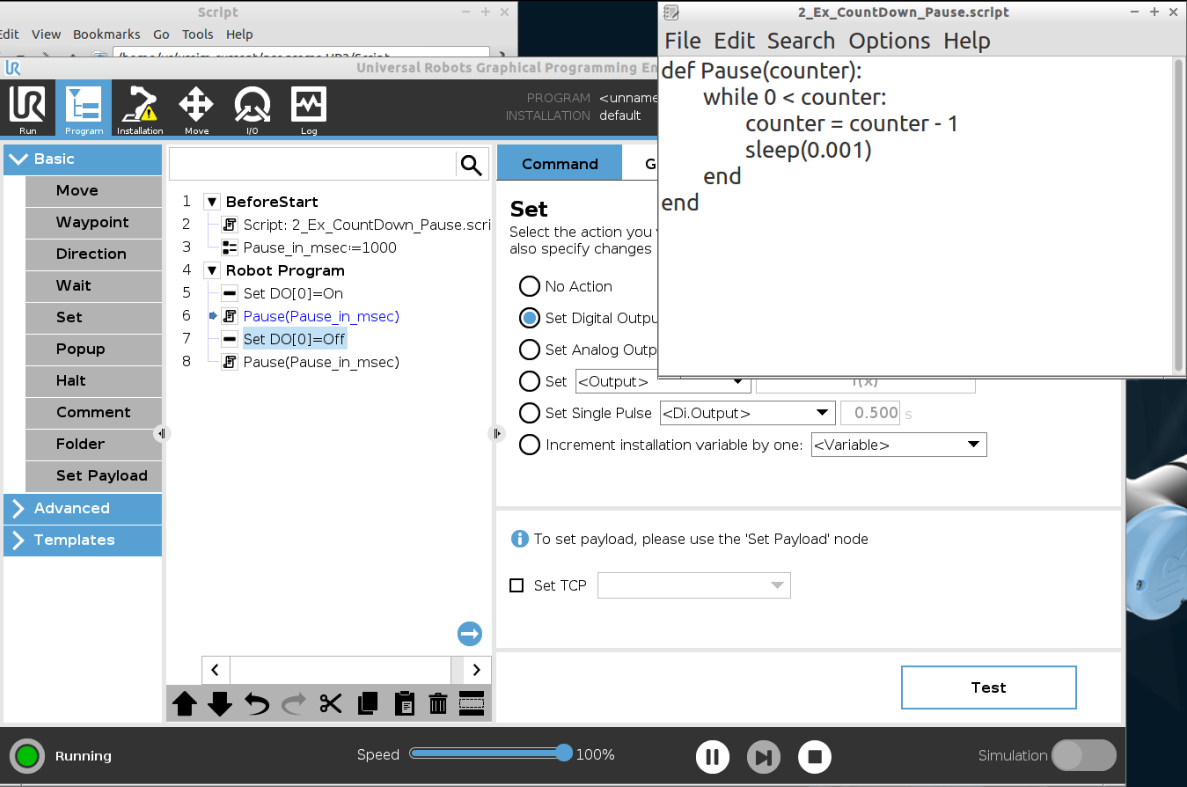Click the program tree search field

coord(312,165)
